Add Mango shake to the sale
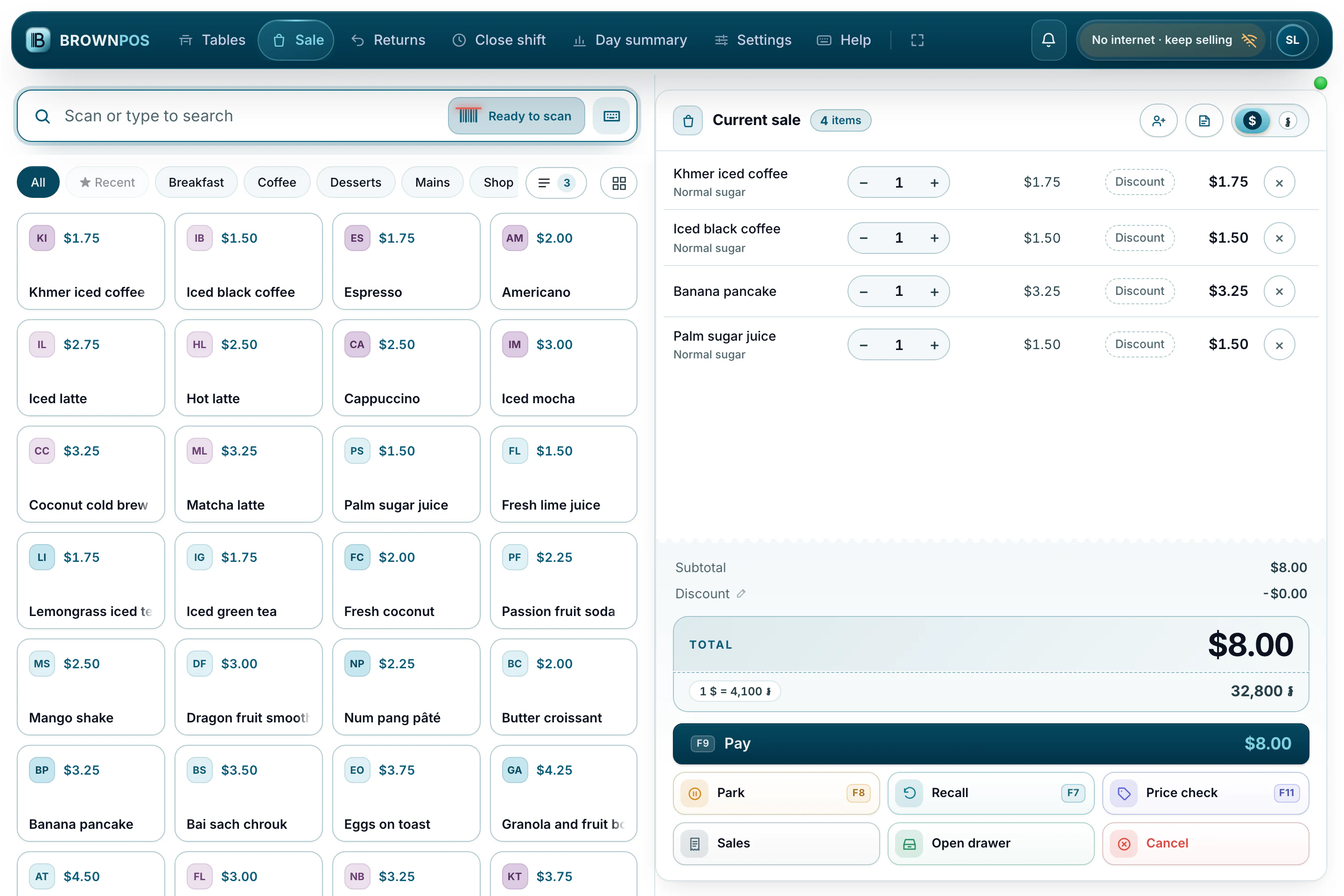 tap(91, 687)
